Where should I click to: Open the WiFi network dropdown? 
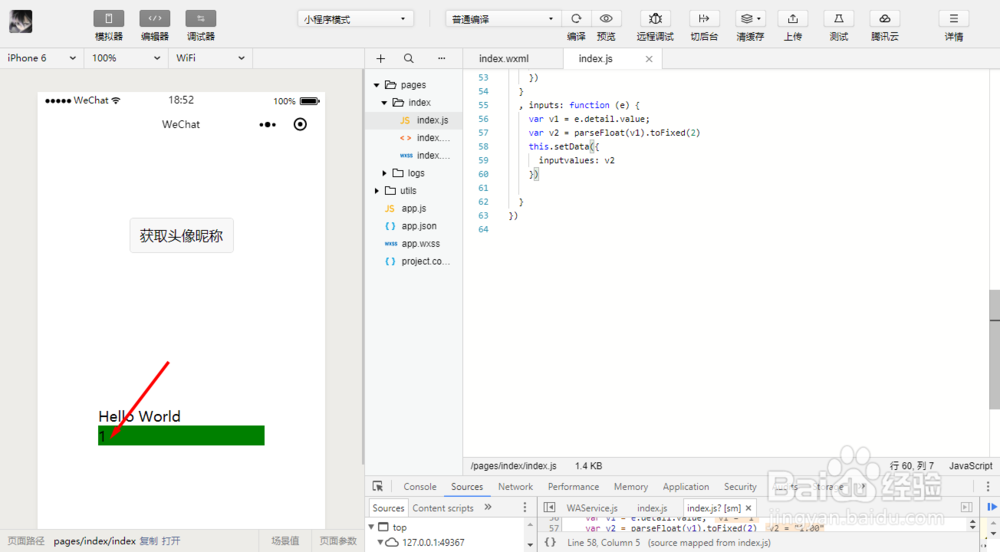tap(210, 58)
